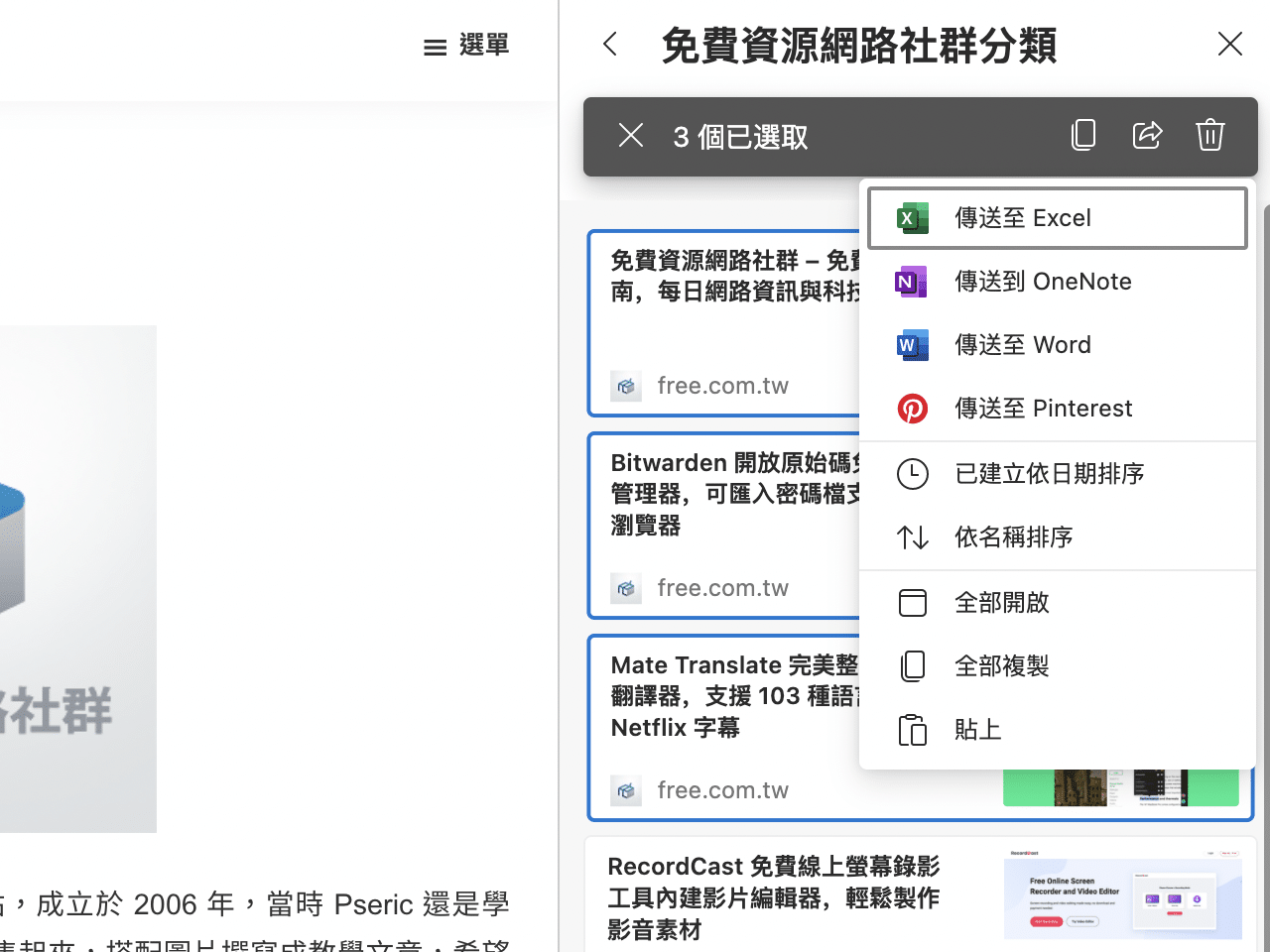Click the Mate Translate card thumbnail
This screenshot has width=1270, height=952.
(1121, 787)
